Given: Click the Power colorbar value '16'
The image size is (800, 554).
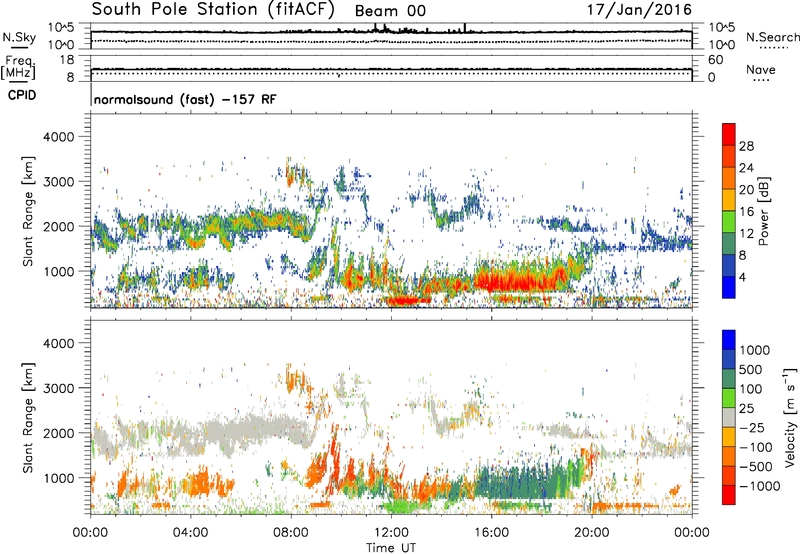Looking at the screenshot, I should pos(746,212).
